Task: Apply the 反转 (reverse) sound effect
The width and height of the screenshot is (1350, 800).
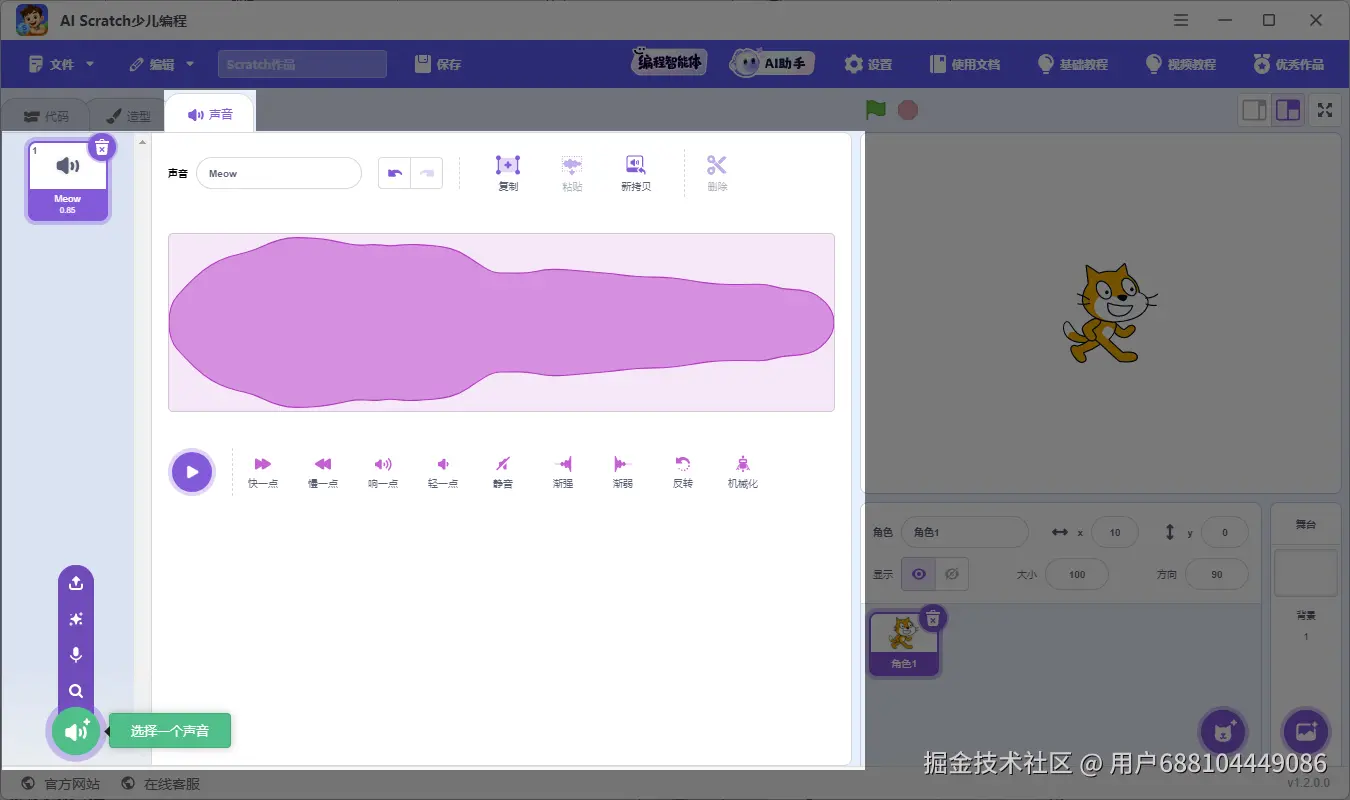Action: (x=682, y=470)
